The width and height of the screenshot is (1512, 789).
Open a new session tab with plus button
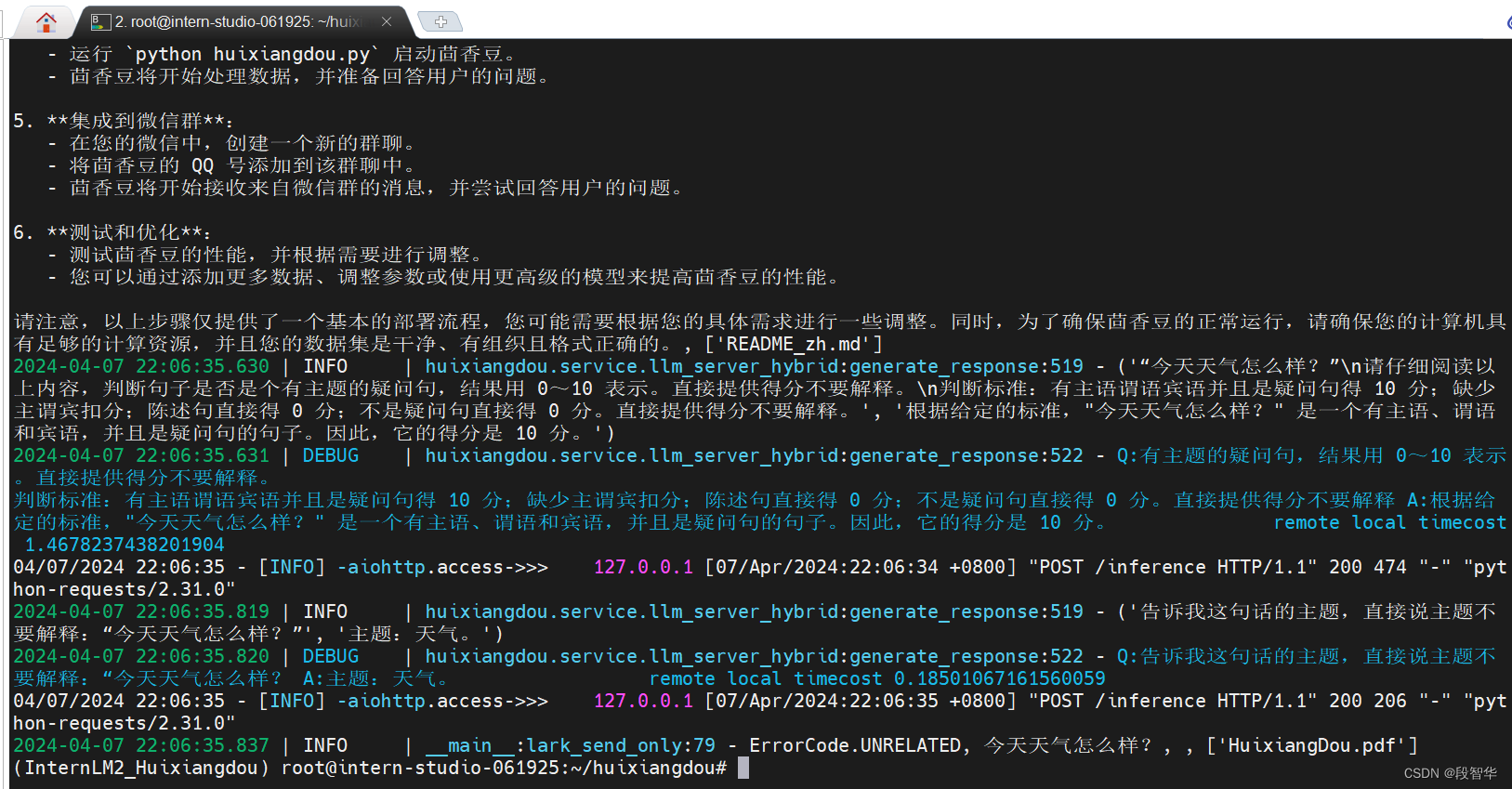440,21
